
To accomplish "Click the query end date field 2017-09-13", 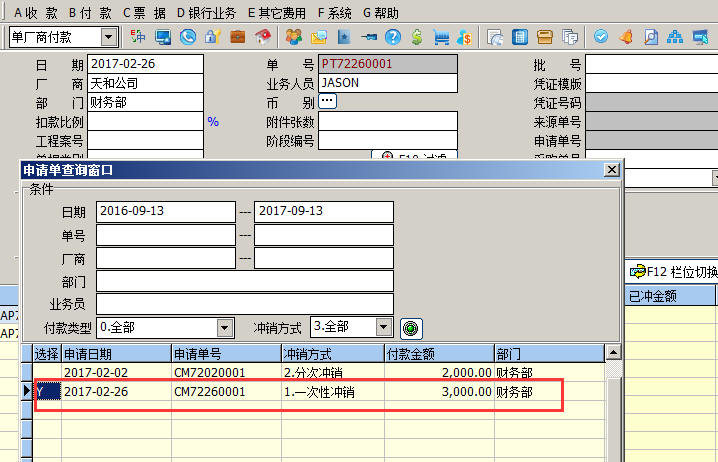I will (x=324, y=212).
